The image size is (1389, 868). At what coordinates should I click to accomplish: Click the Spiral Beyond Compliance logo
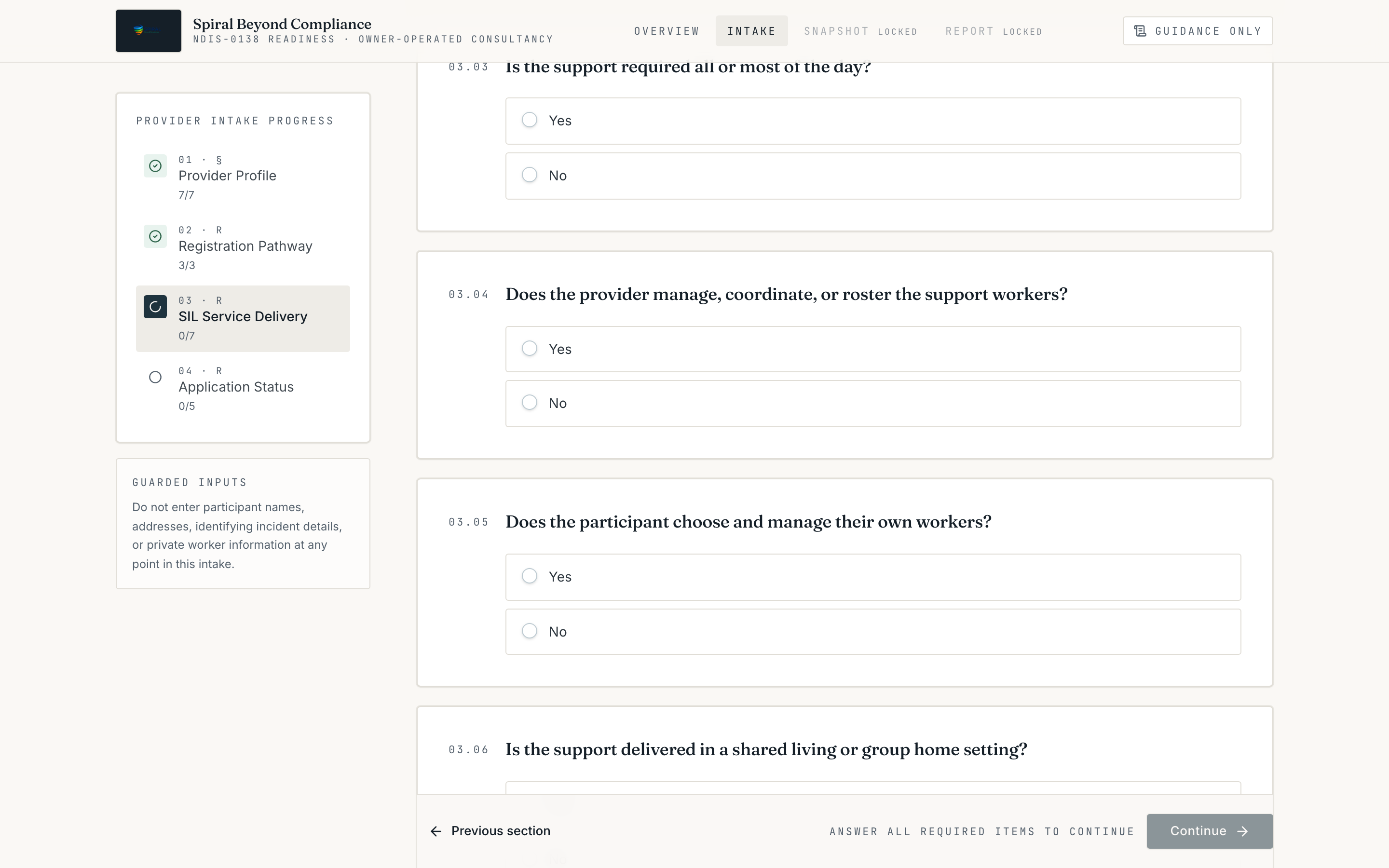148,31
